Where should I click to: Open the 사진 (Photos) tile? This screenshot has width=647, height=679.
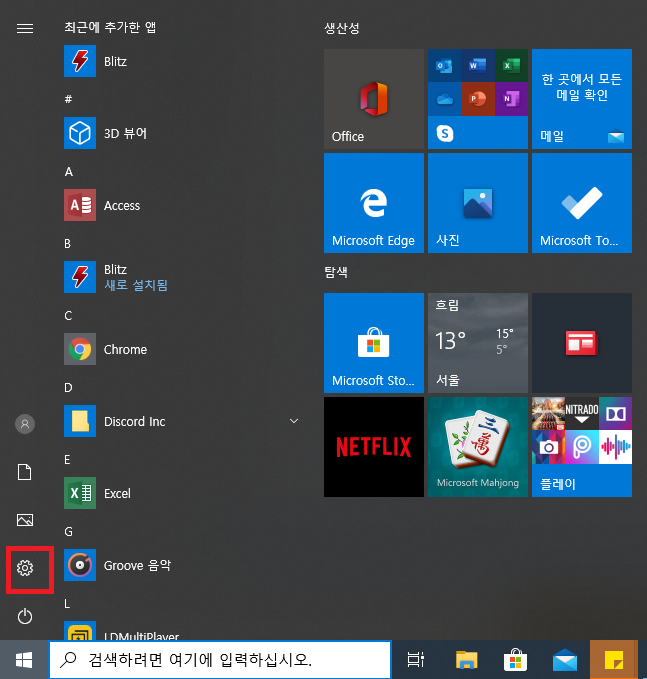pos(478,203)
